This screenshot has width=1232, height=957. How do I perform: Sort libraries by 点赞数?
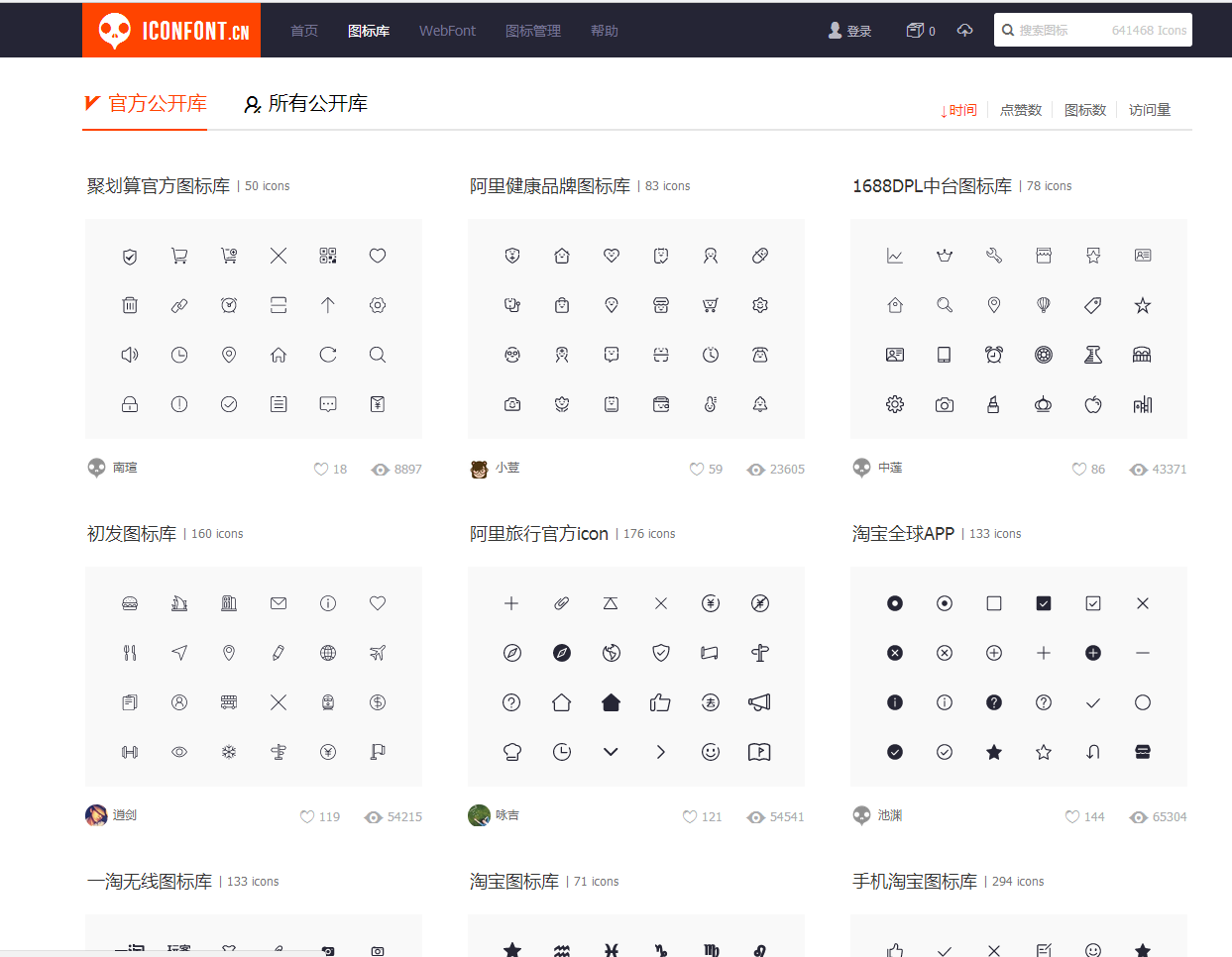[1021, 110]
